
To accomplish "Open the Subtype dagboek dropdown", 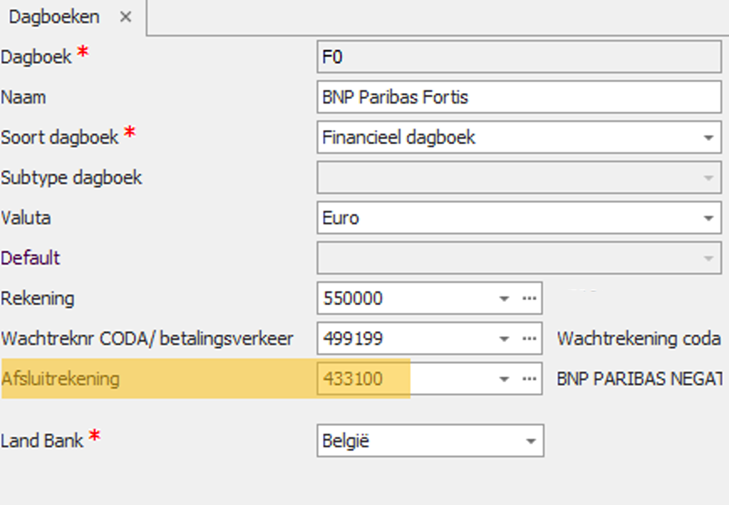I will point(709,178).
